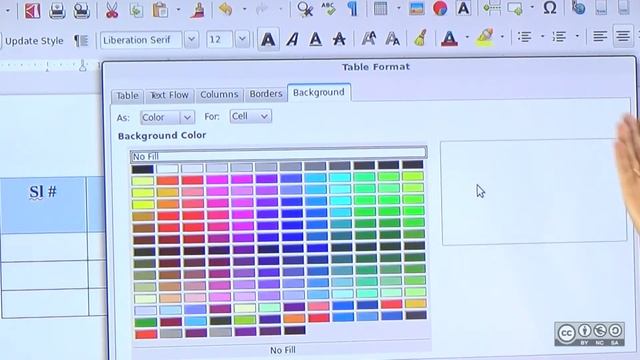Align paragraph left
The image size is (640, 360).
pyautogui.click(x=600, y=37)
